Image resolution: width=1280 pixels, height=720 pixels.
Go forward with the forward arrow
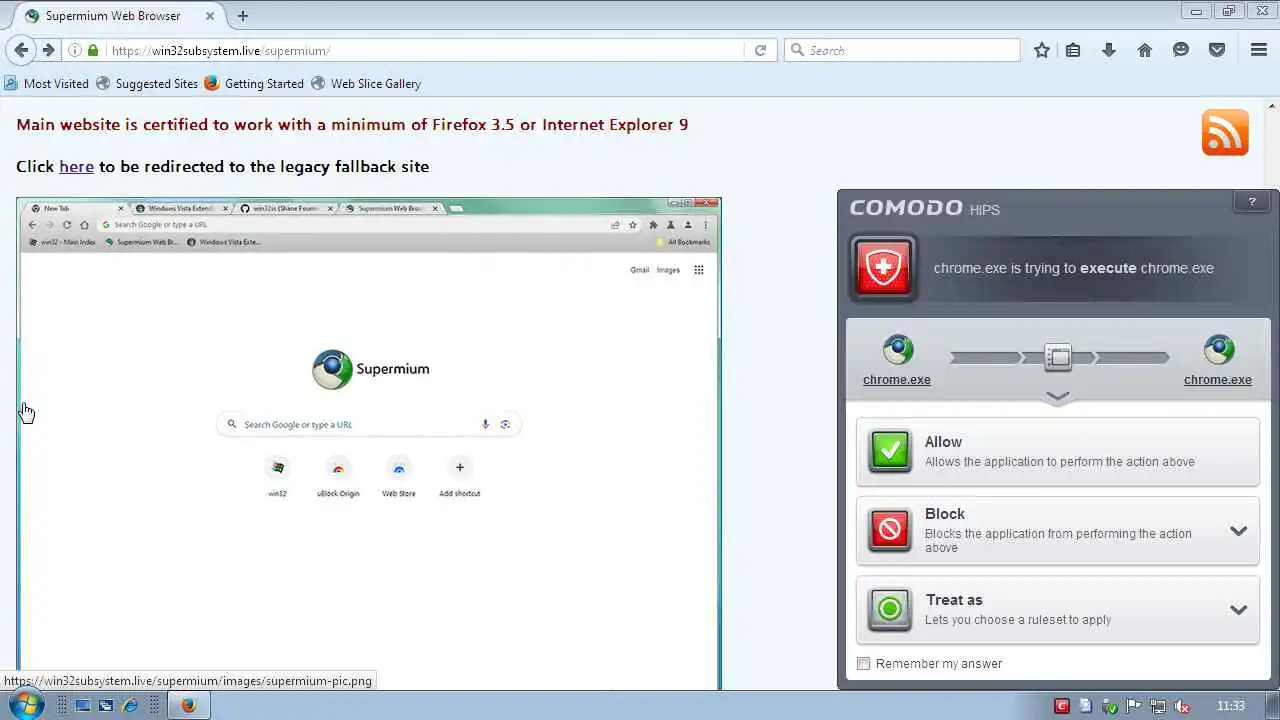coord(47,50)
